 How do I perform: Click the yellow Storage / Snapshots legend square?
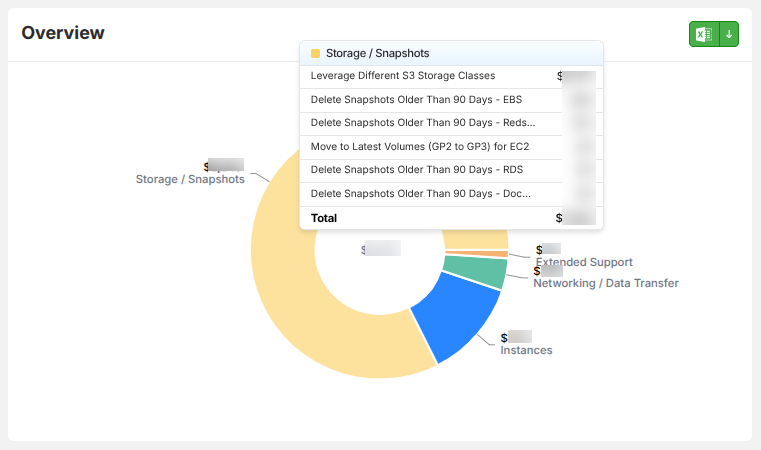(315, 53)
